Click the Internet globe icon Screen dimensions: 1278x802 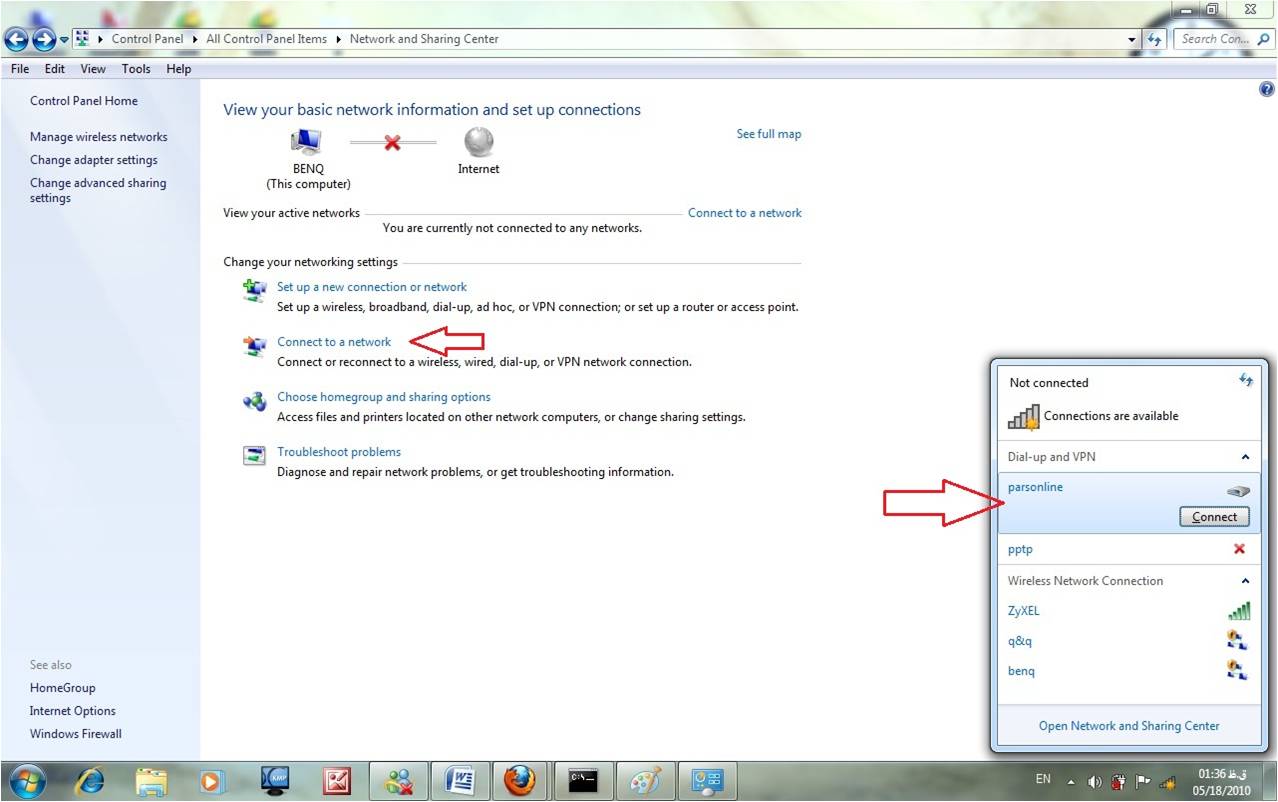coord(479,142)
